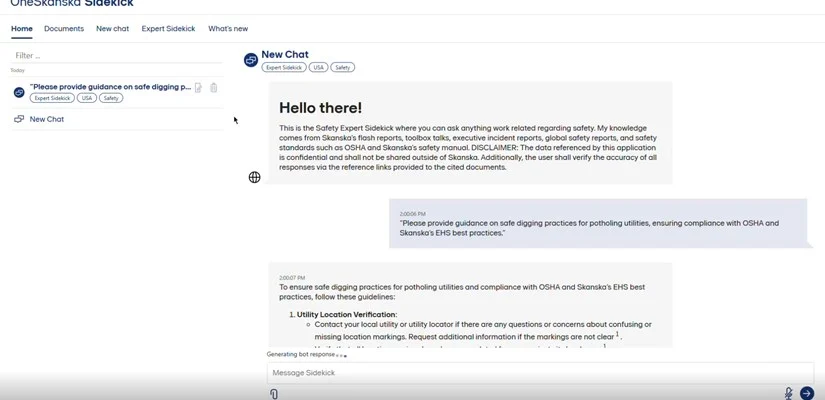The image size is (825, 400).
Task: Click the New Chat icon in sidebar list
Action: pos(19,119)
